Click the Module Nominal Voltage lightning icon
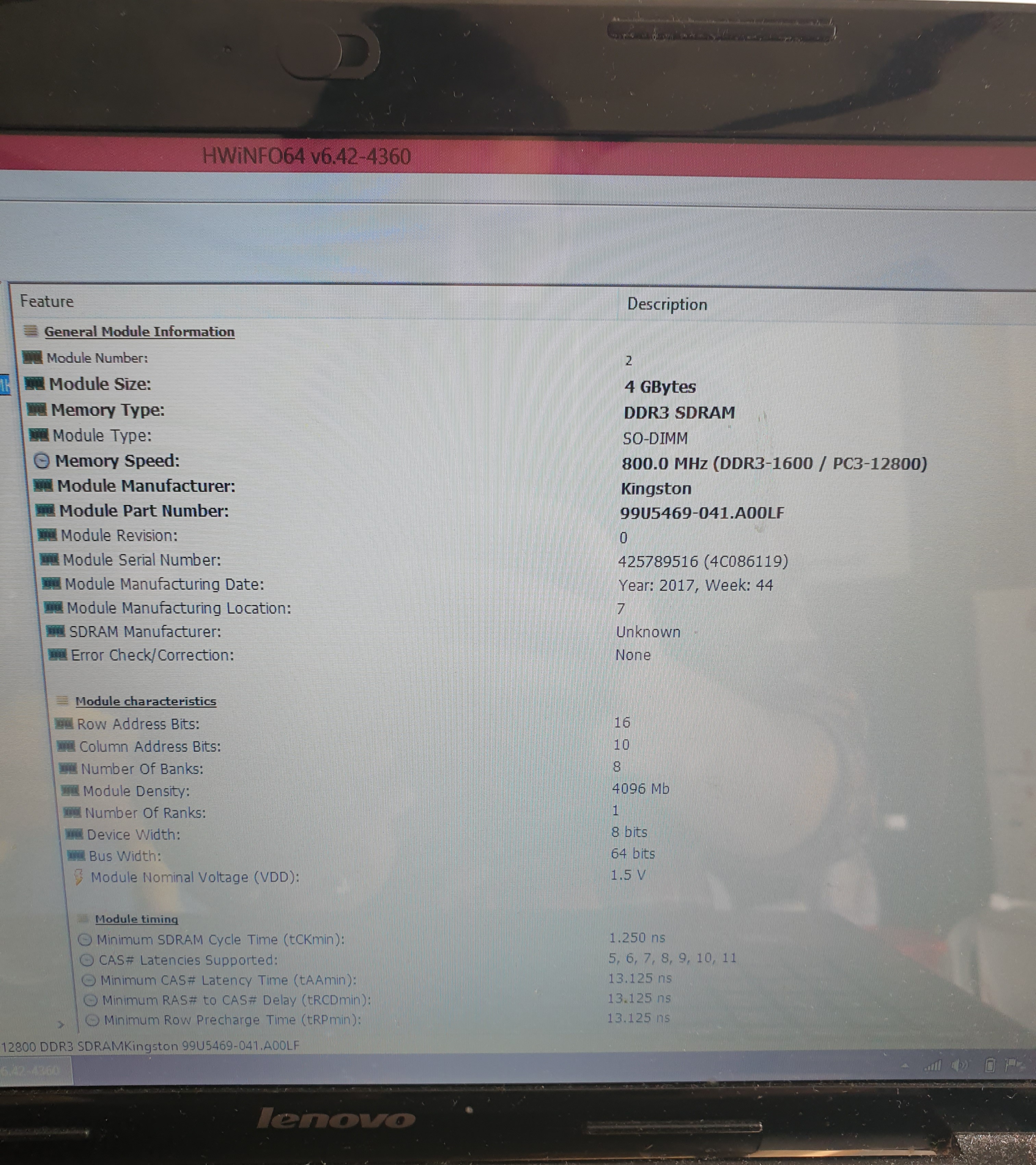Screen dimensions: 1036x1165 click(79, 876)
